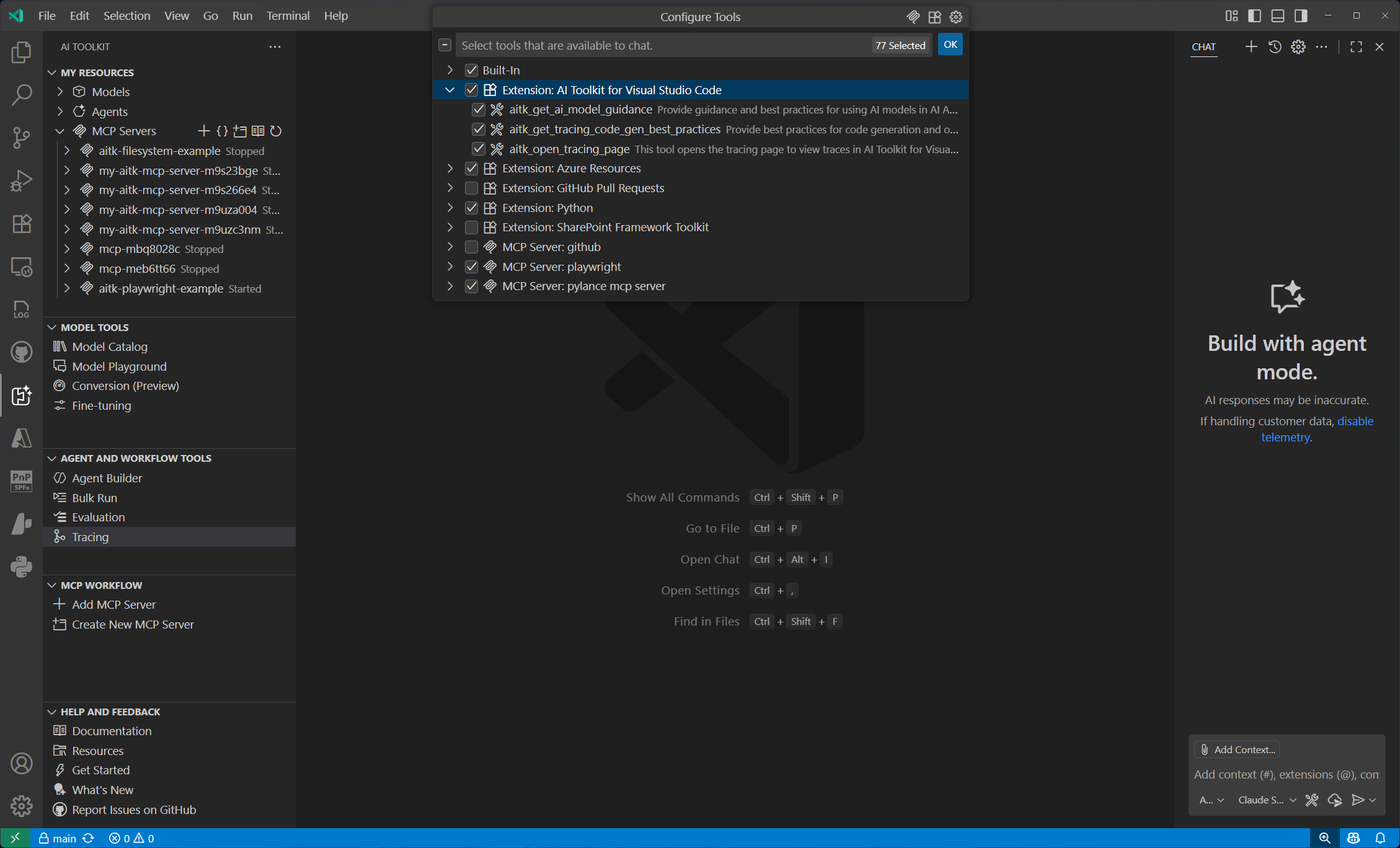This screenshot has width=1400, height=848.
Task: Start a new chat with plus icon
Action: coord(1251,46)
